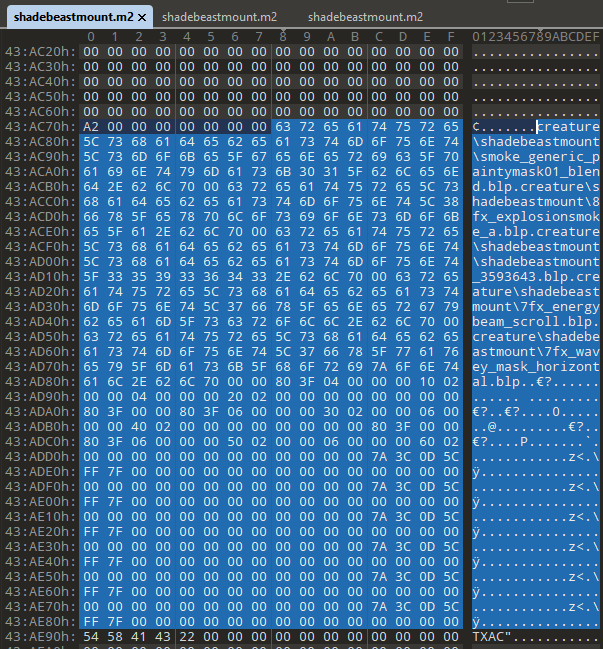Click address label 43:ADD0h

click(40, 457)
